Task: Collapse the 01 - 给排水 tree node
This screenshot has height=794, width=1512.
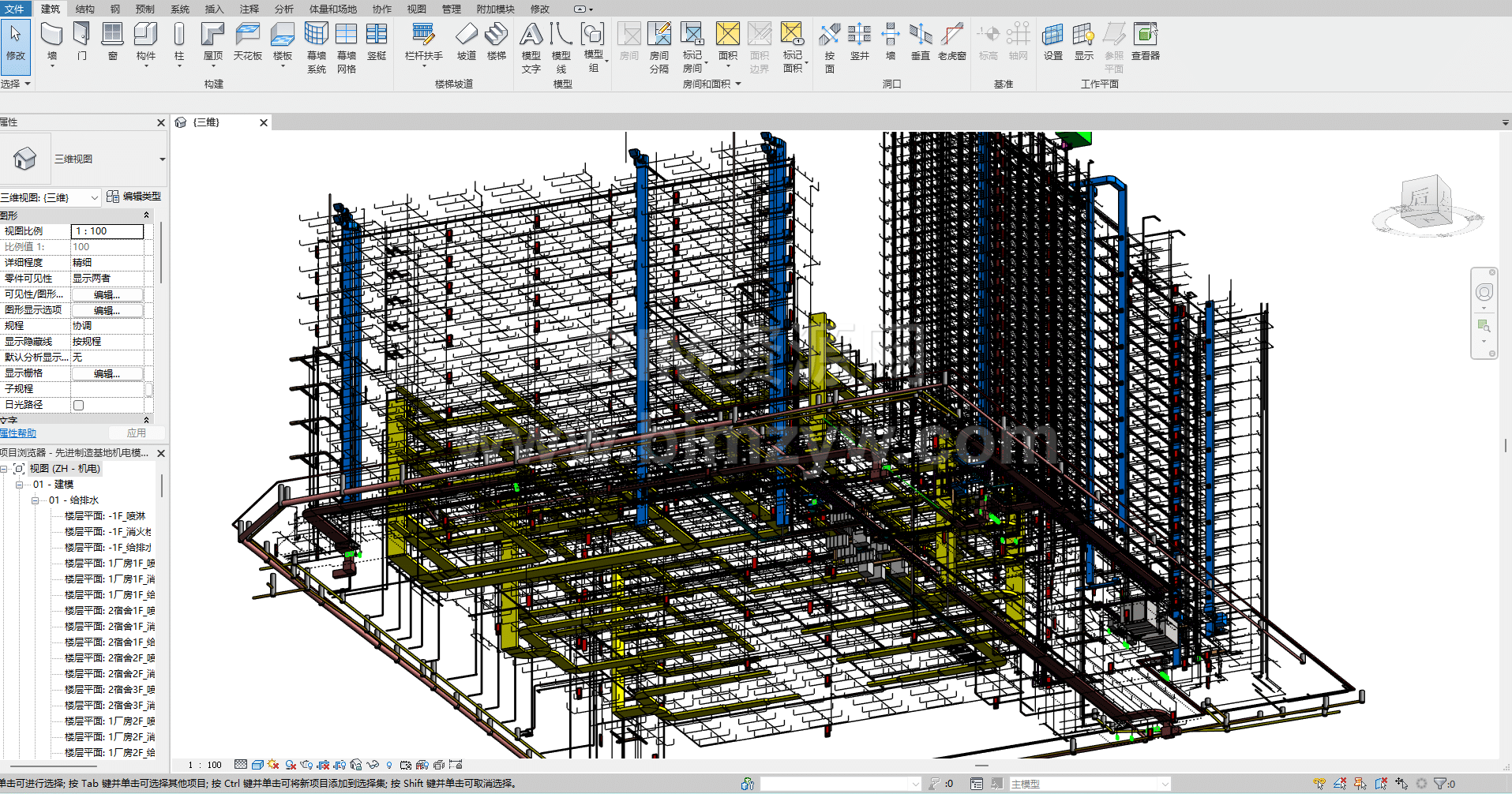Action: 36,500
